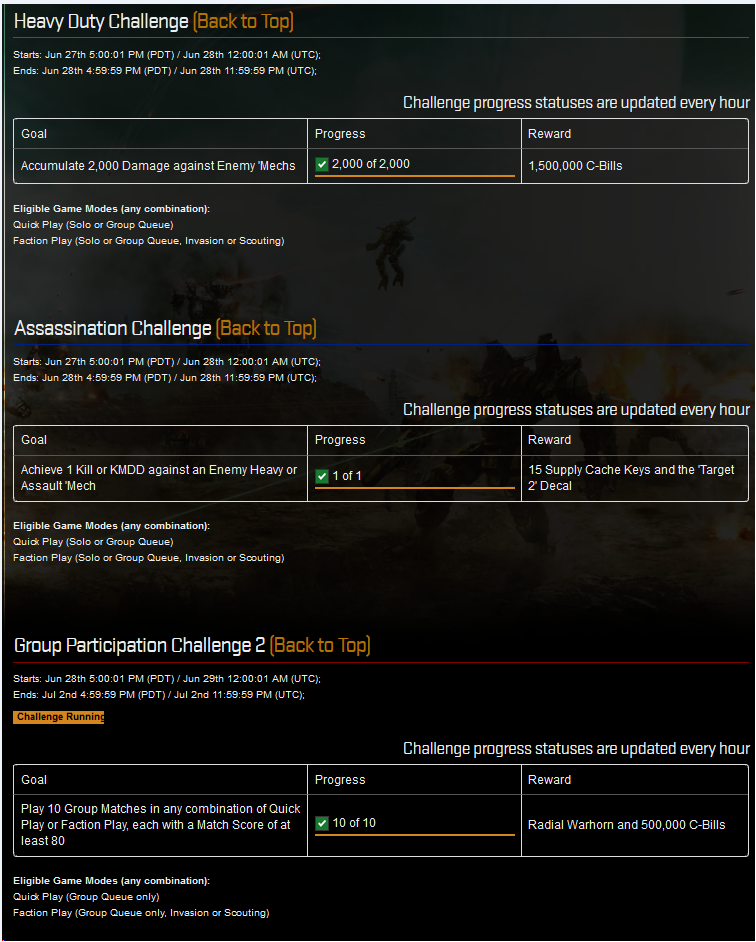
Task: Click the green checkmark beside 10 of 10
Action: 322,823
